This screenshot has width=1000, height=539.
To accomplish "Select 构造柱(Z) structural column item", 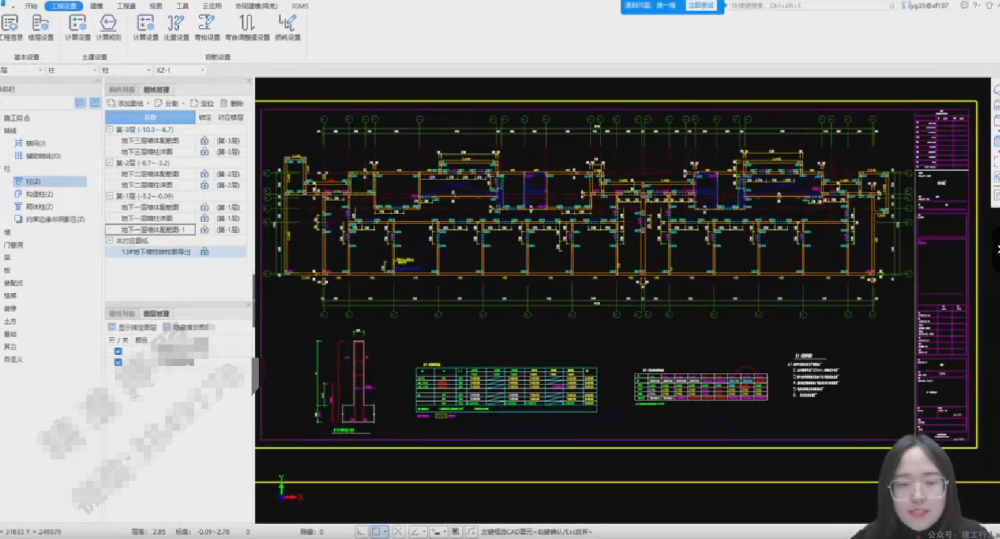I will (34, 195).
